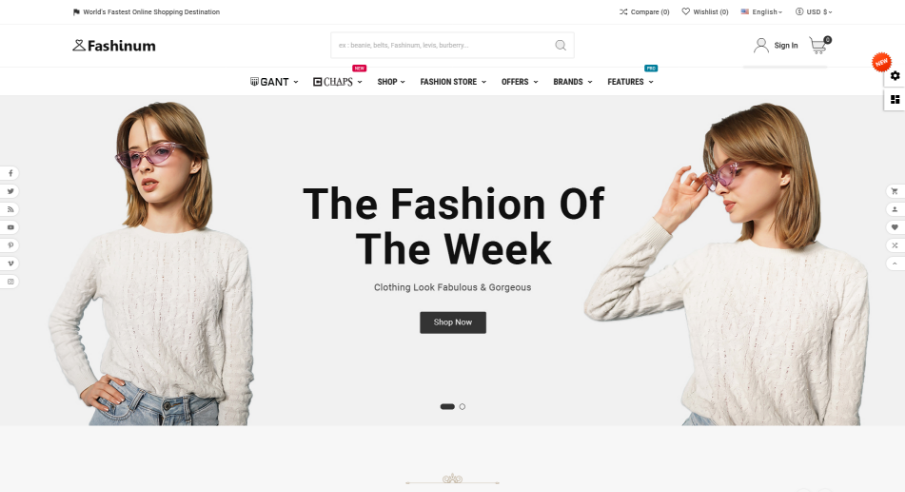Open Facebook from the left social sidebar
This screenshot has width=905, height=492.
coord(10,173)
